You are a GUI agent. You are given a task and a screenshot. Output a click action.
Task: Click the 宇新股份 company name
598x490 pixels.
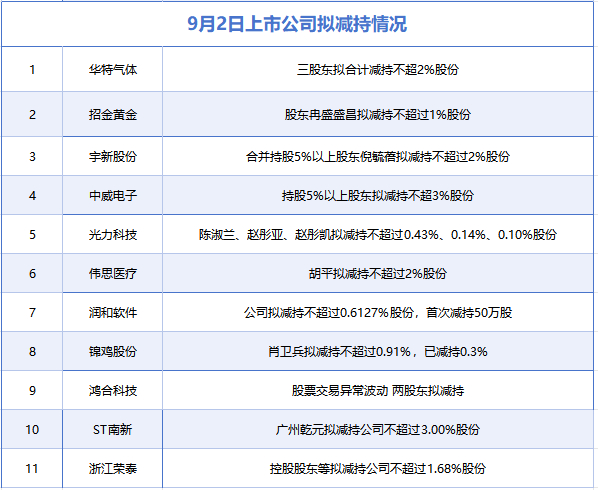[113, 156]
